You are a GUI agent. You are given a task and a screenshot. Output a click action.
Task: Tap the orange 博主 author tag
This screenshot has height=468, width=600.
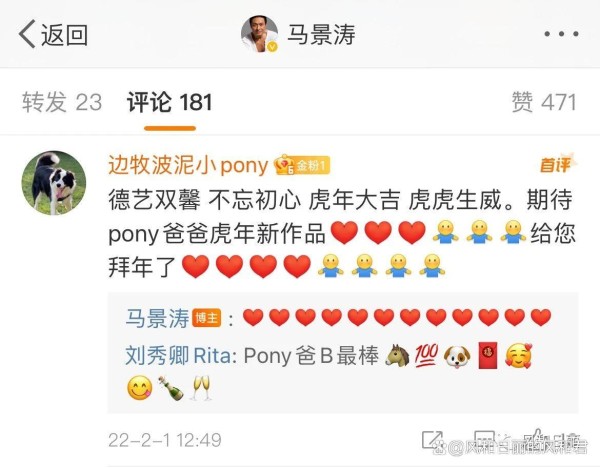pyautogui.click(x=207, y=318)
